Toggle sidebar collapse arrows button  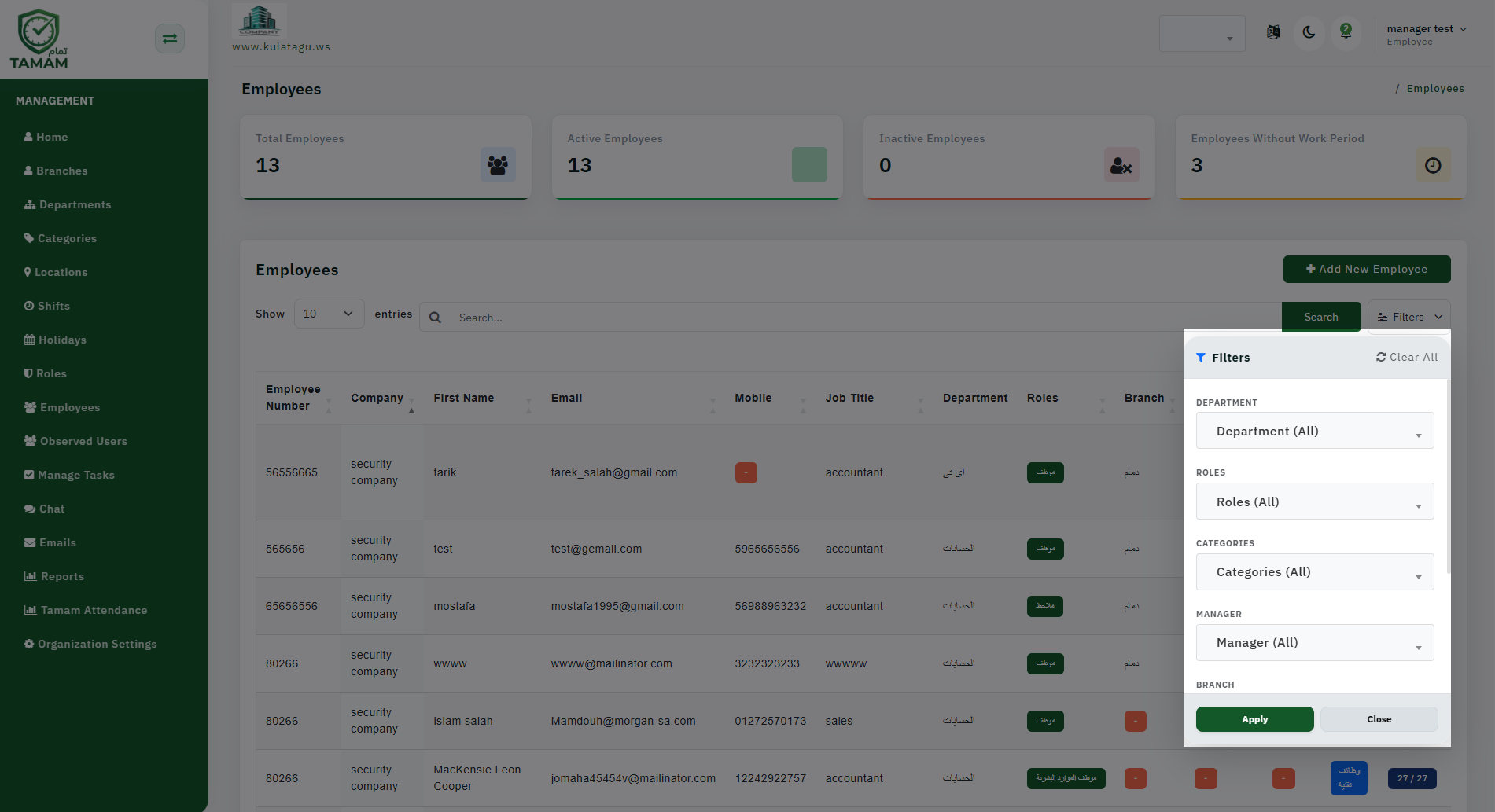click(170, 39)
